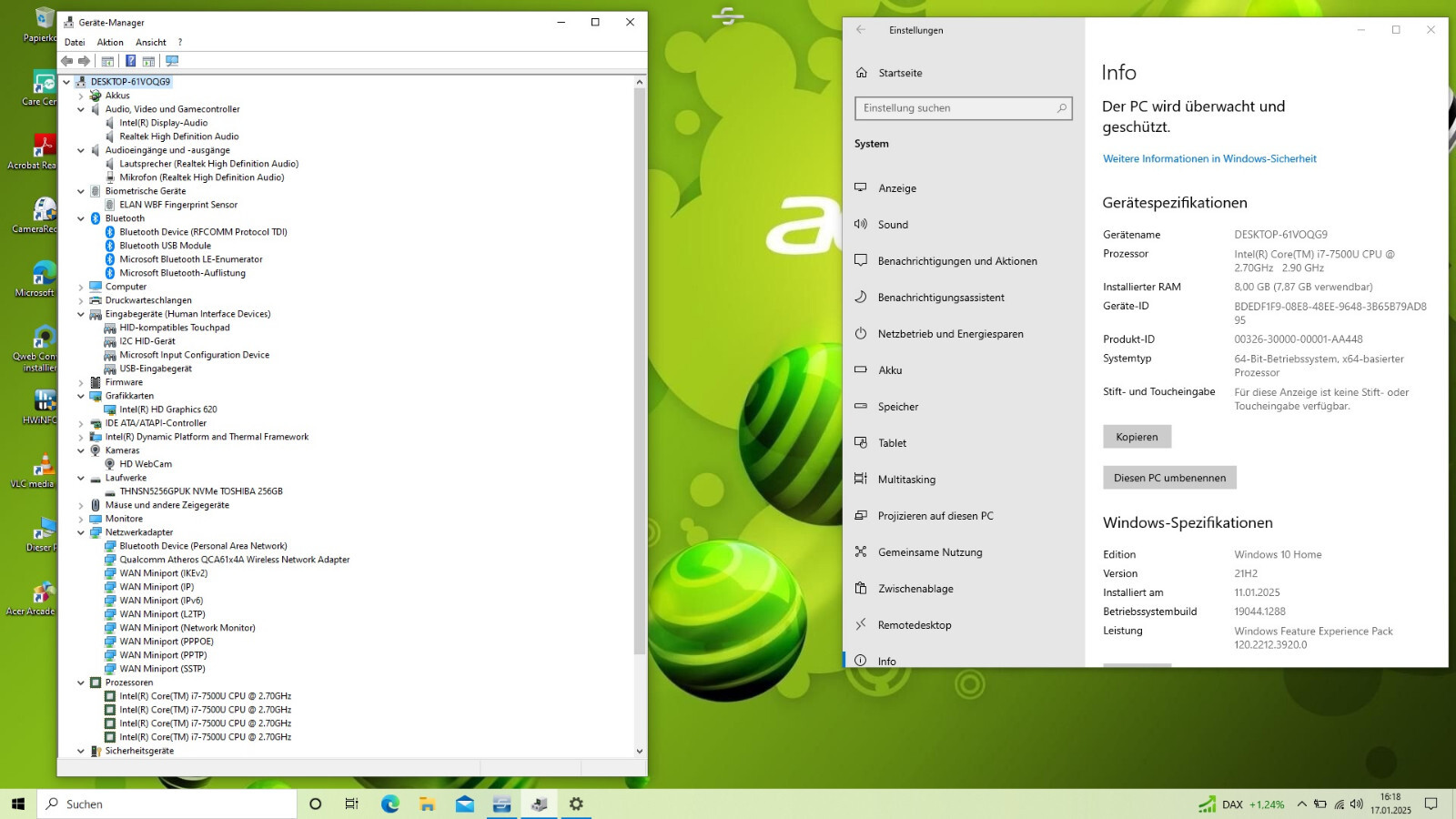Viewport: 1456px width, 819px height.
Task: Open File Explorer from the taskbar
Action: click(428, 804)
